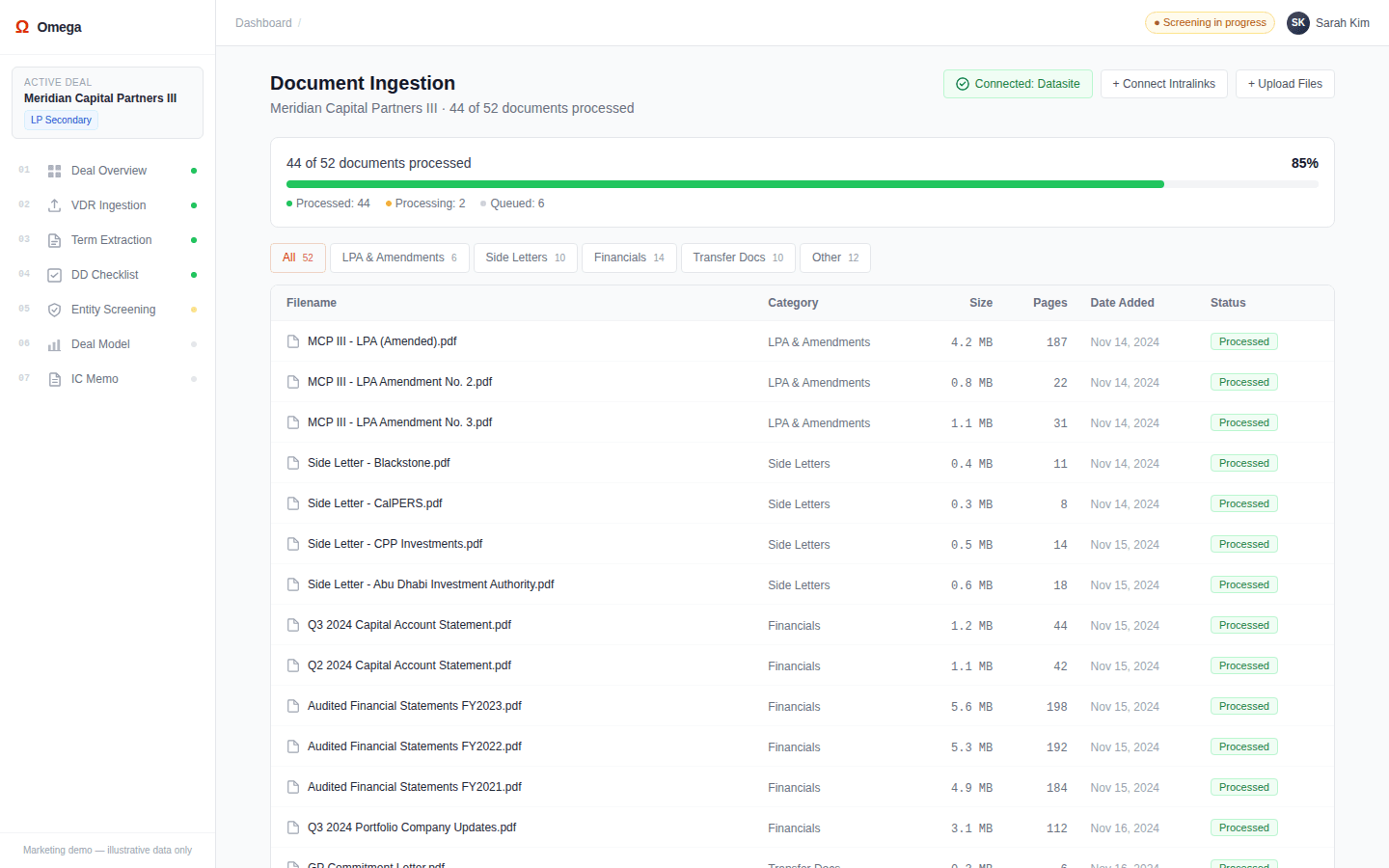Select the Transfer Docs tab

(738, 258)
